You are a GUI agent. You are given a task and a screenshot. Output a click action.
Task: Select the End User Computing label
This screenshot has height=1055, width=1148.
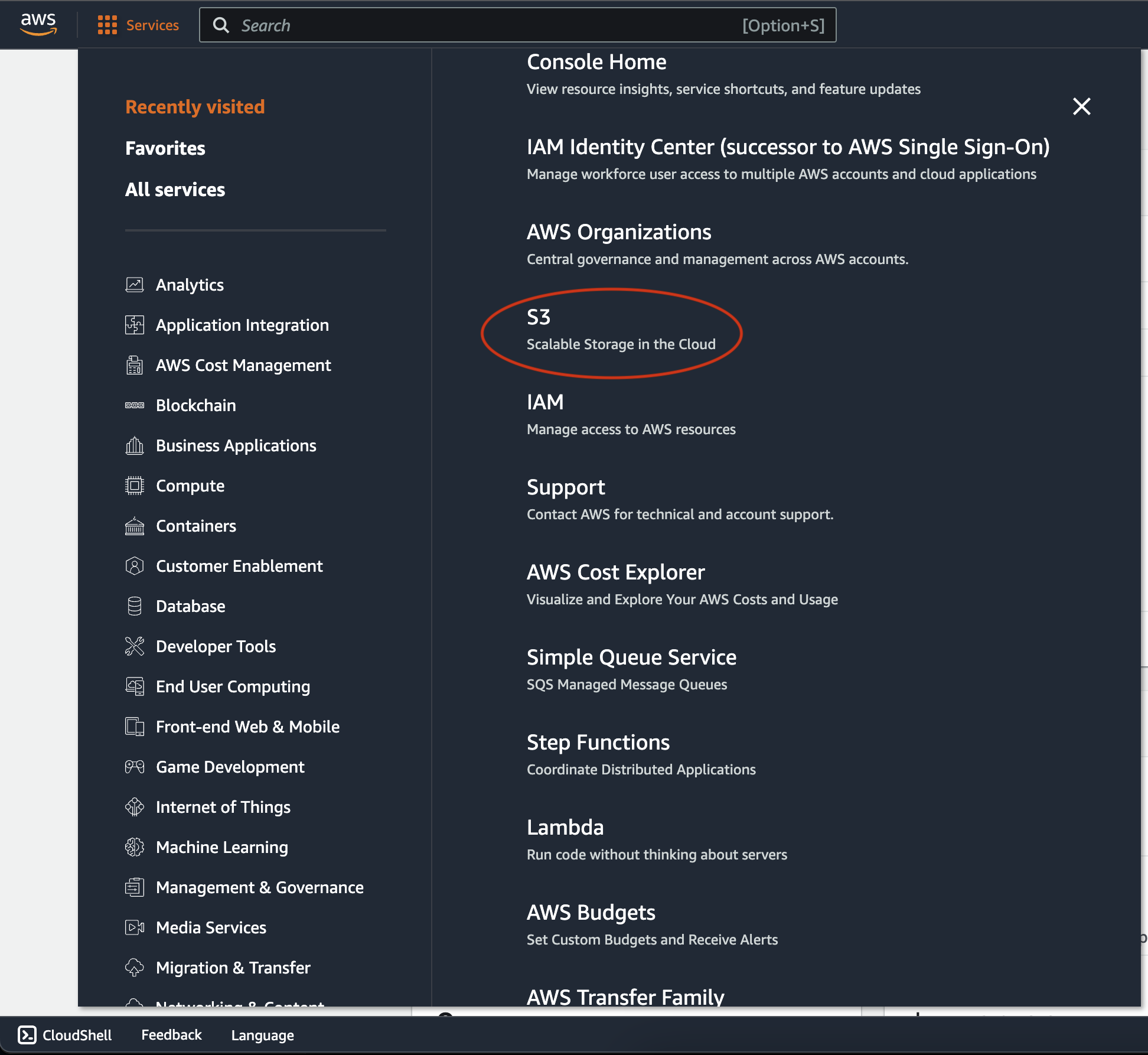coord(233,686)
